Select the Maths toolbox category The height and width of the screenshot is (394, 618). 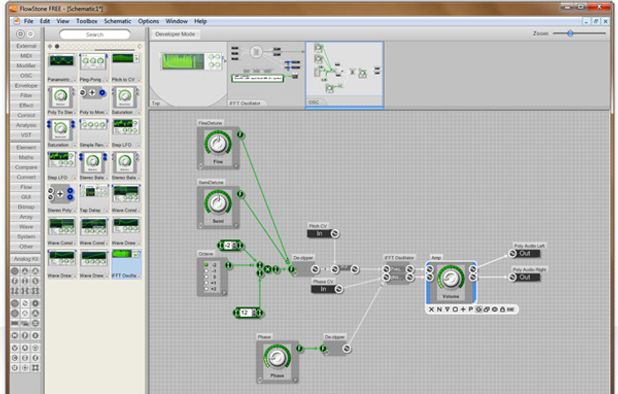tap(26, 157)
